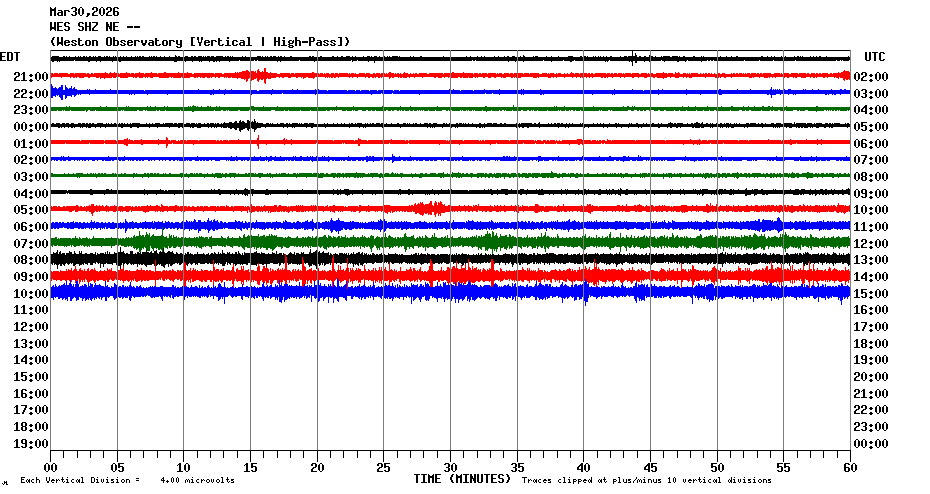This screenshot has height=494, width=930.
Task: Pick the 60 minute tick on time axis
Action: (x=849, y=467)
